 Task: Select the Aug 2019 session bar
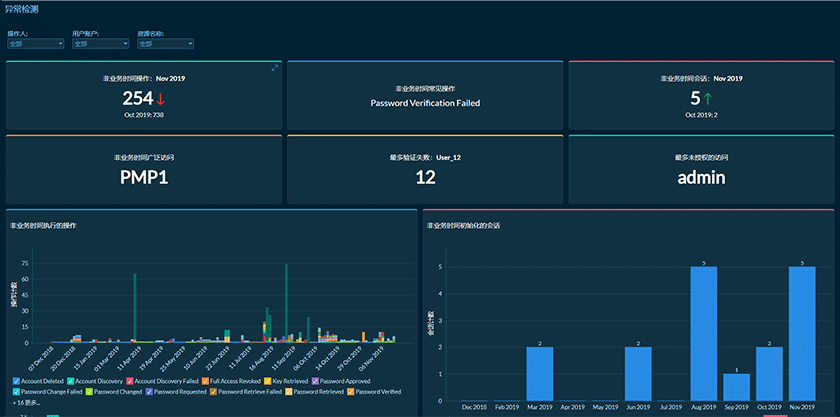(703, 333)
